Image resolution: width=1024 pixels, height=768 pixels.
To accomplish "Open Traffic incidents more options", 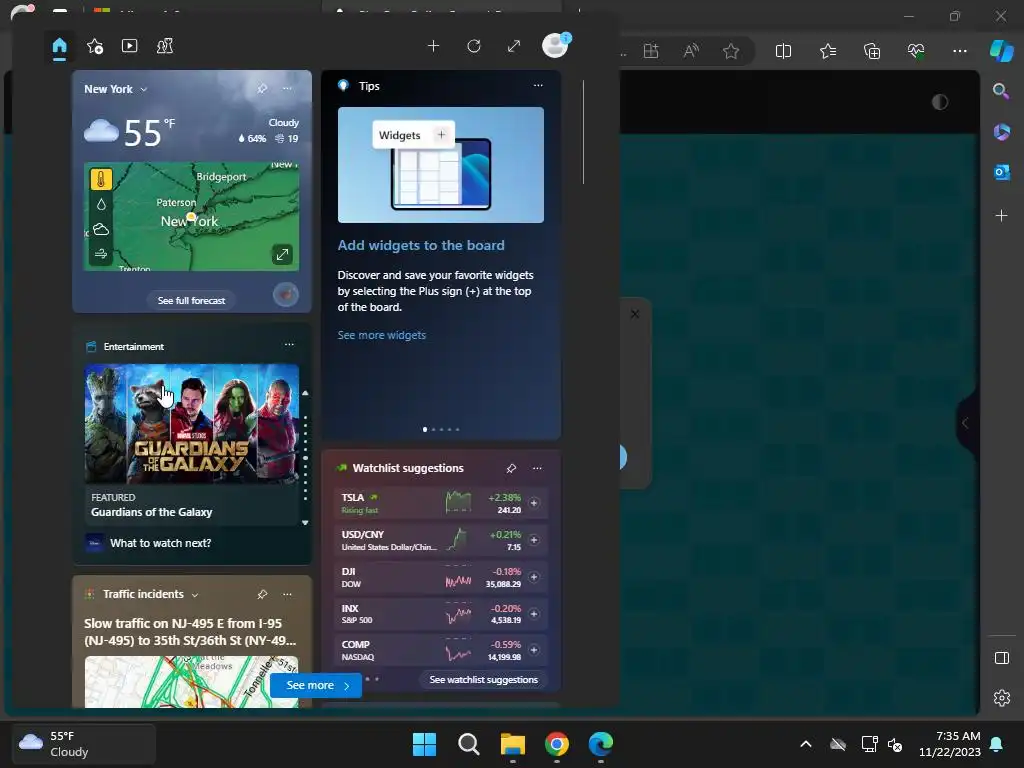I will (x=287, y=594).
